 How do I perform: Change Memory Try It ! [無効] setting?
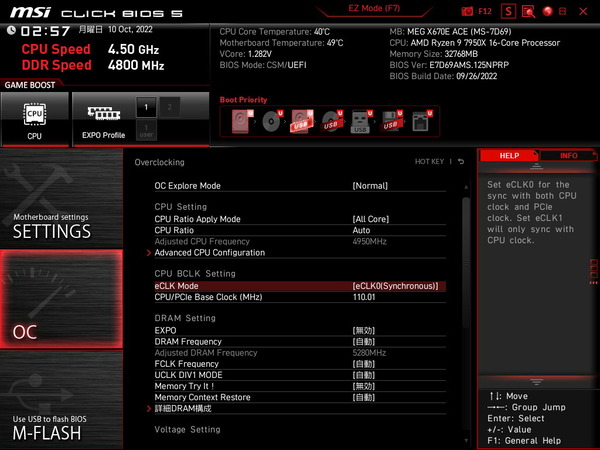[364, 386]
